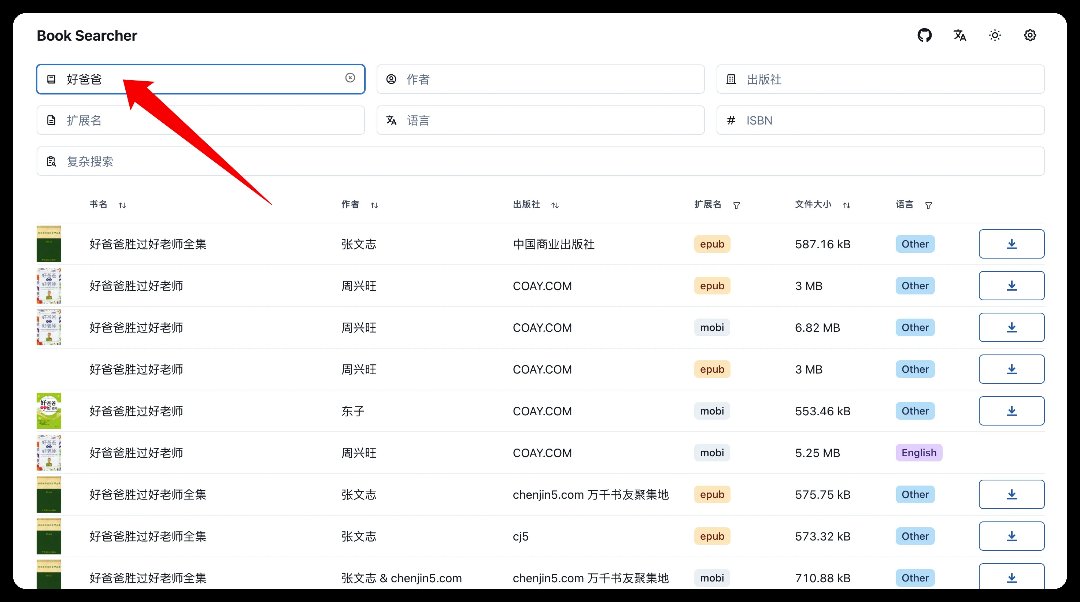This screenshot has height=602, width=1080.
Task: Download the 6.82 MB mobi book
Action: click(1011, 327)
